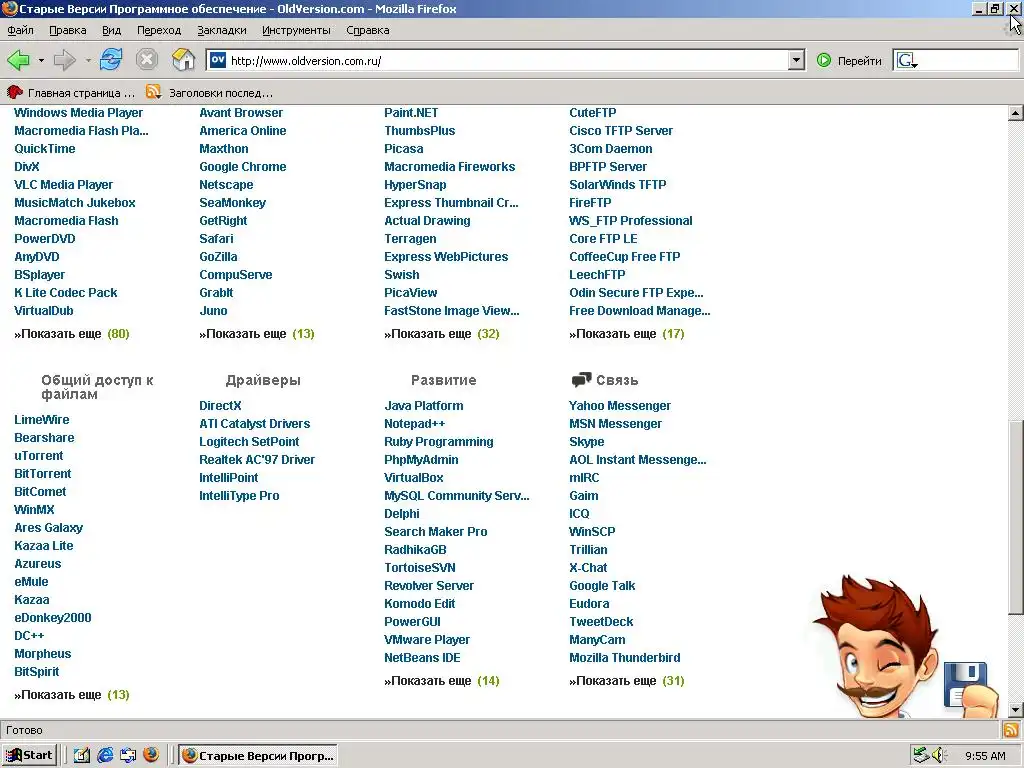The height and width of the screenshot is (768, 1024).
Task: Click the Stop loading icon
Action: 147,60
